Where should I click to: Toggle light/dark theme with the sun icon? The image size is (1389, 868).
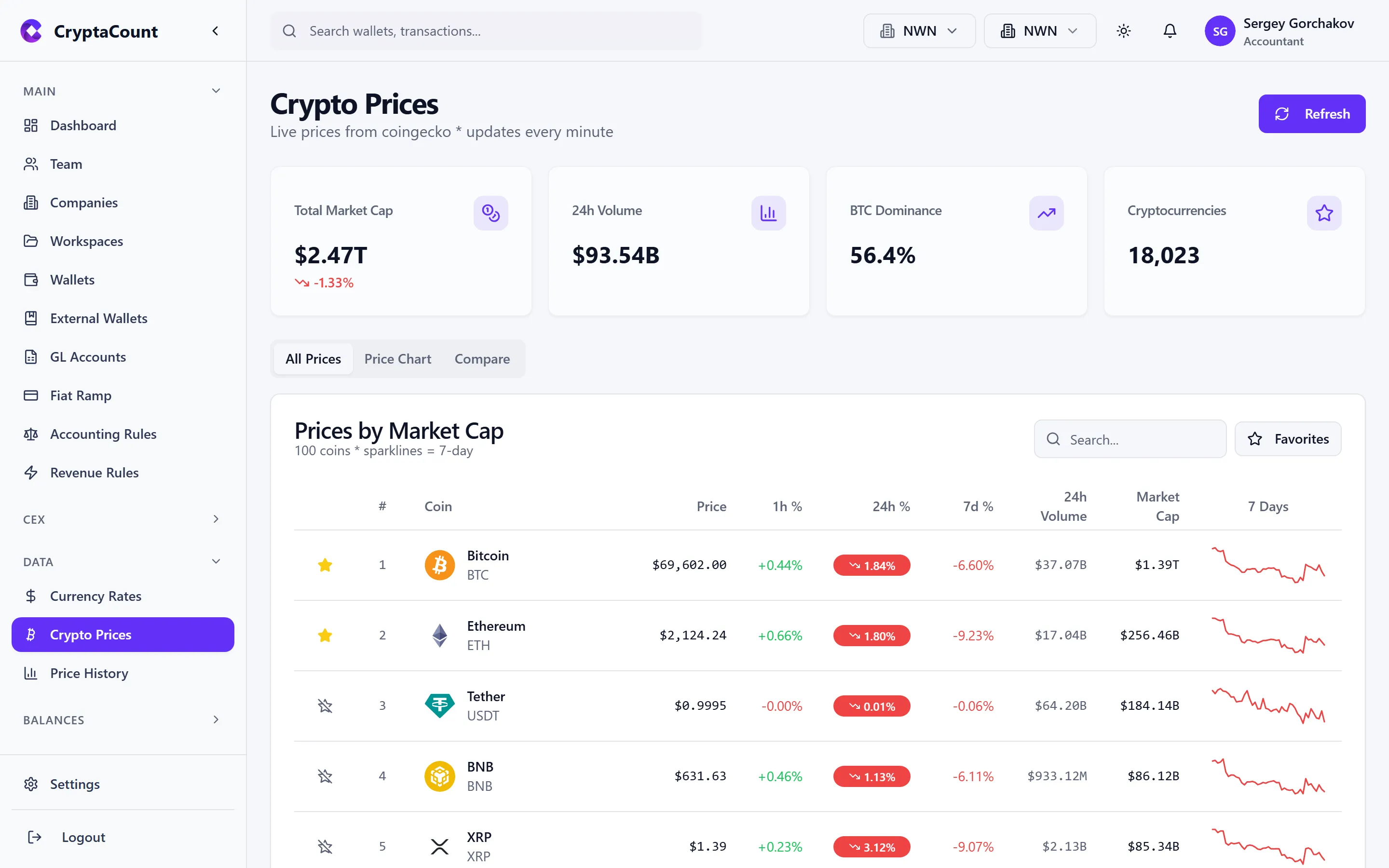(x=1124, y=31)
